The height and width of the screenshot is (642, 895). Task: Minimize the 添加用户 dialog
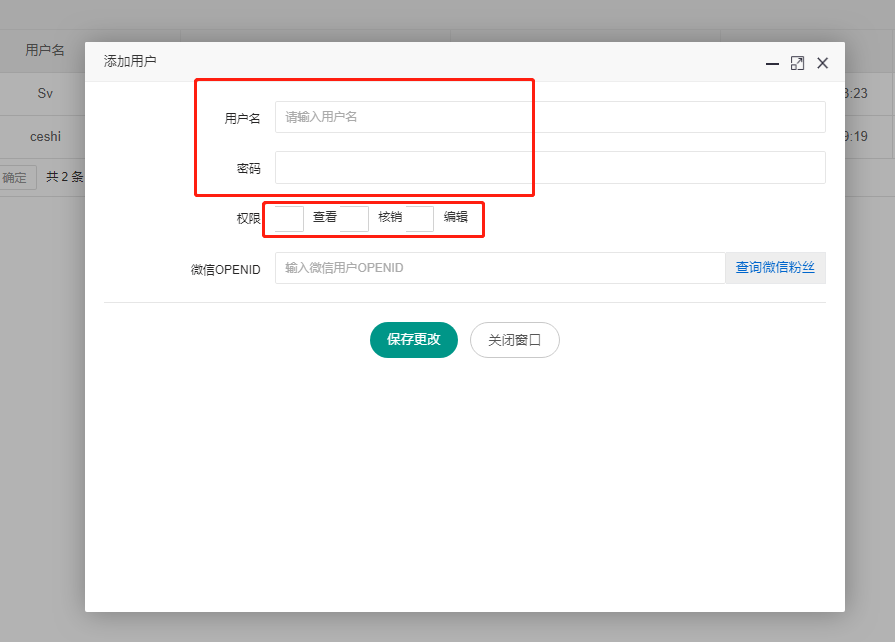coord(772,64)
